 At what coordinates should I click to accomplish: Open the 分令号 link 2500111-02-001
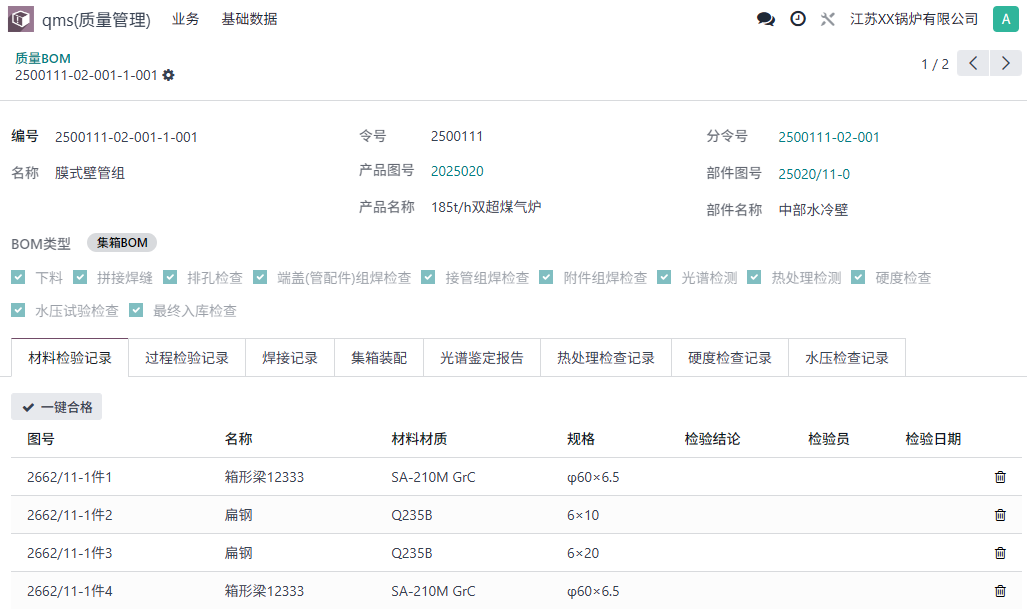tap(829, 137)
